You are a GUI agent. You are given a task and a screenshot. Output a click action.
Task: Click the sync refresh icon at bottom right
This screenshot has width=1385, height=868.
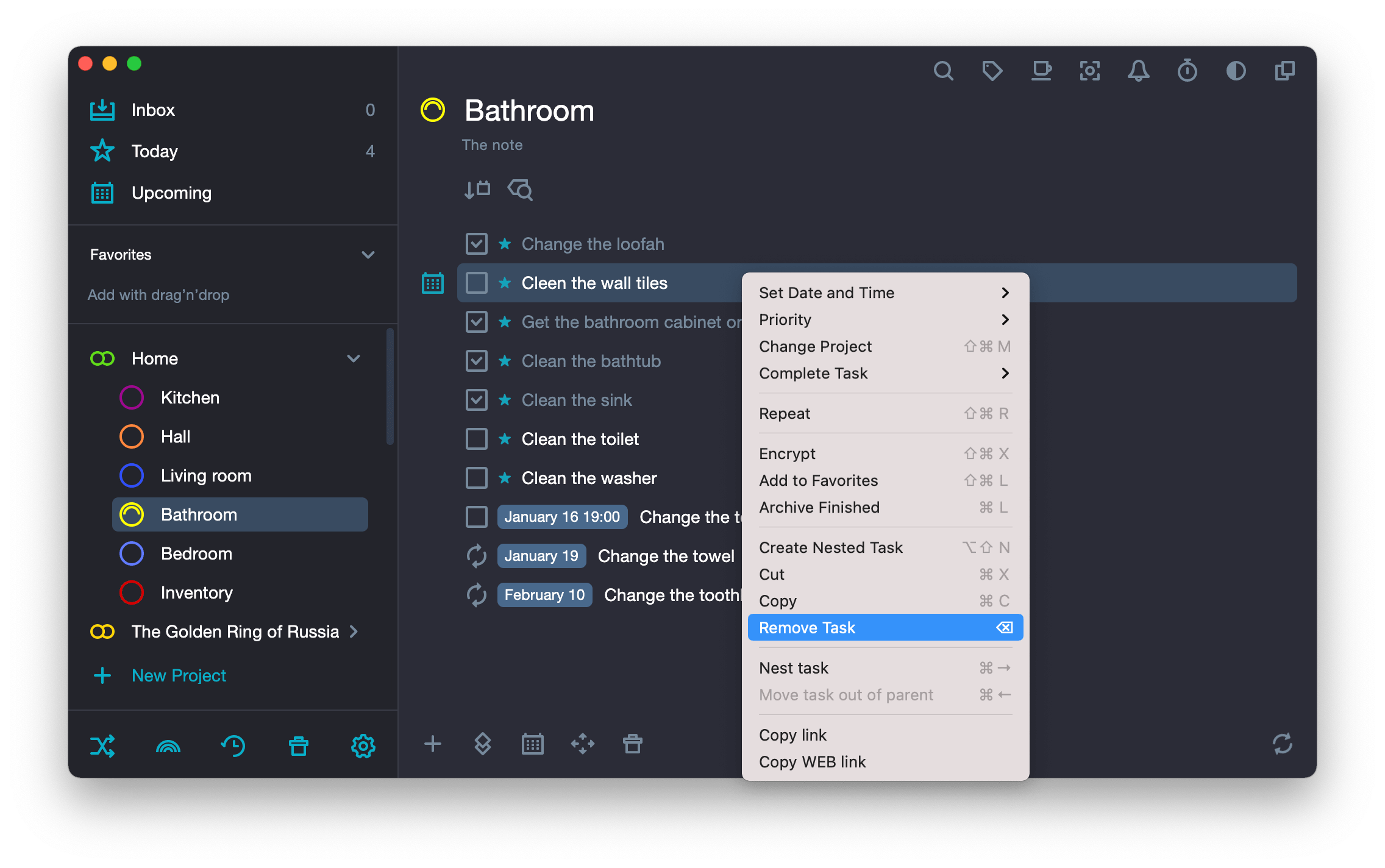pos(1283,744)
